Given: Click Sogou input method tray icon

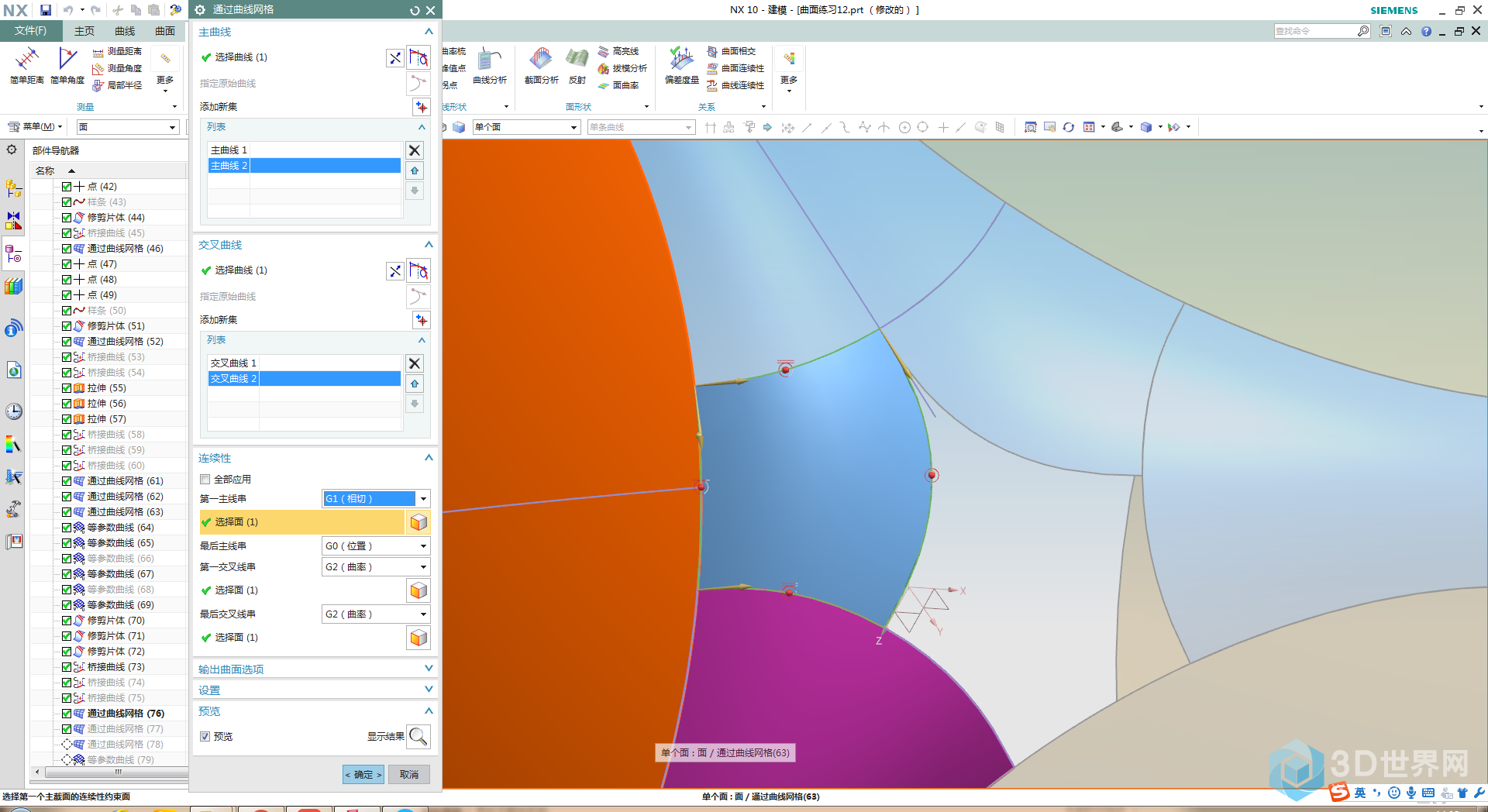Looking at the screenshot, I should tap(1338, 793).
